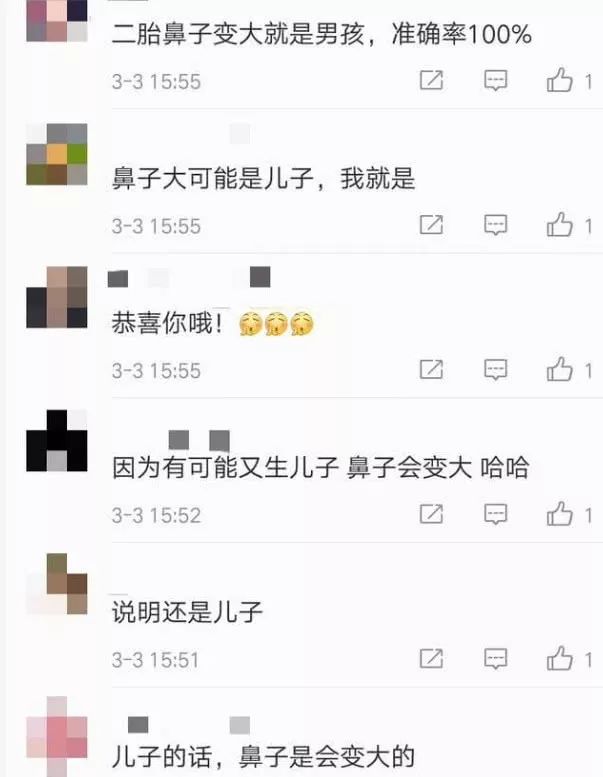The width and height of the screenshot is (603, 777).
Task: Share the comment '鼻子大可能是儿子，我就是'
Action: click(431, 224)
